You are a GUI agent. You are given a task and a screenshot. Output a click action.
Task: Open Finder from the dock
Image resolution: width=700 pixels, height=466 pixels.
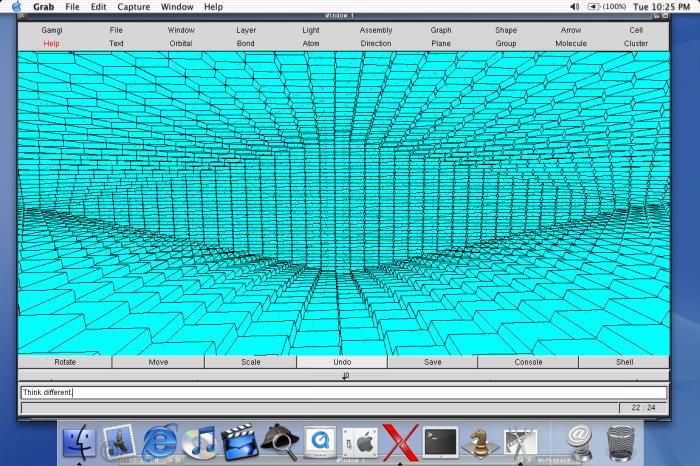point(79,441)
